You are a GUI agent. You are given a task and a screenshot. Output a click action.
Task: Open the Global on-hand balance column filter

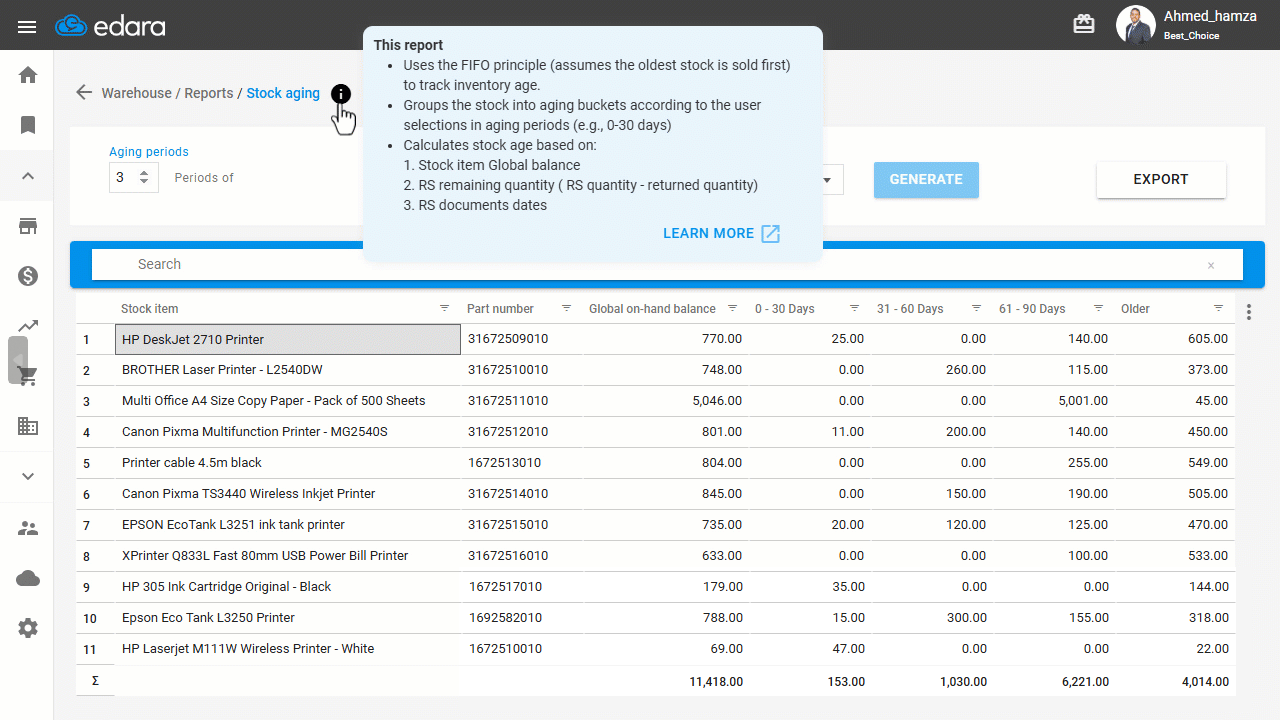coord(733,308)
